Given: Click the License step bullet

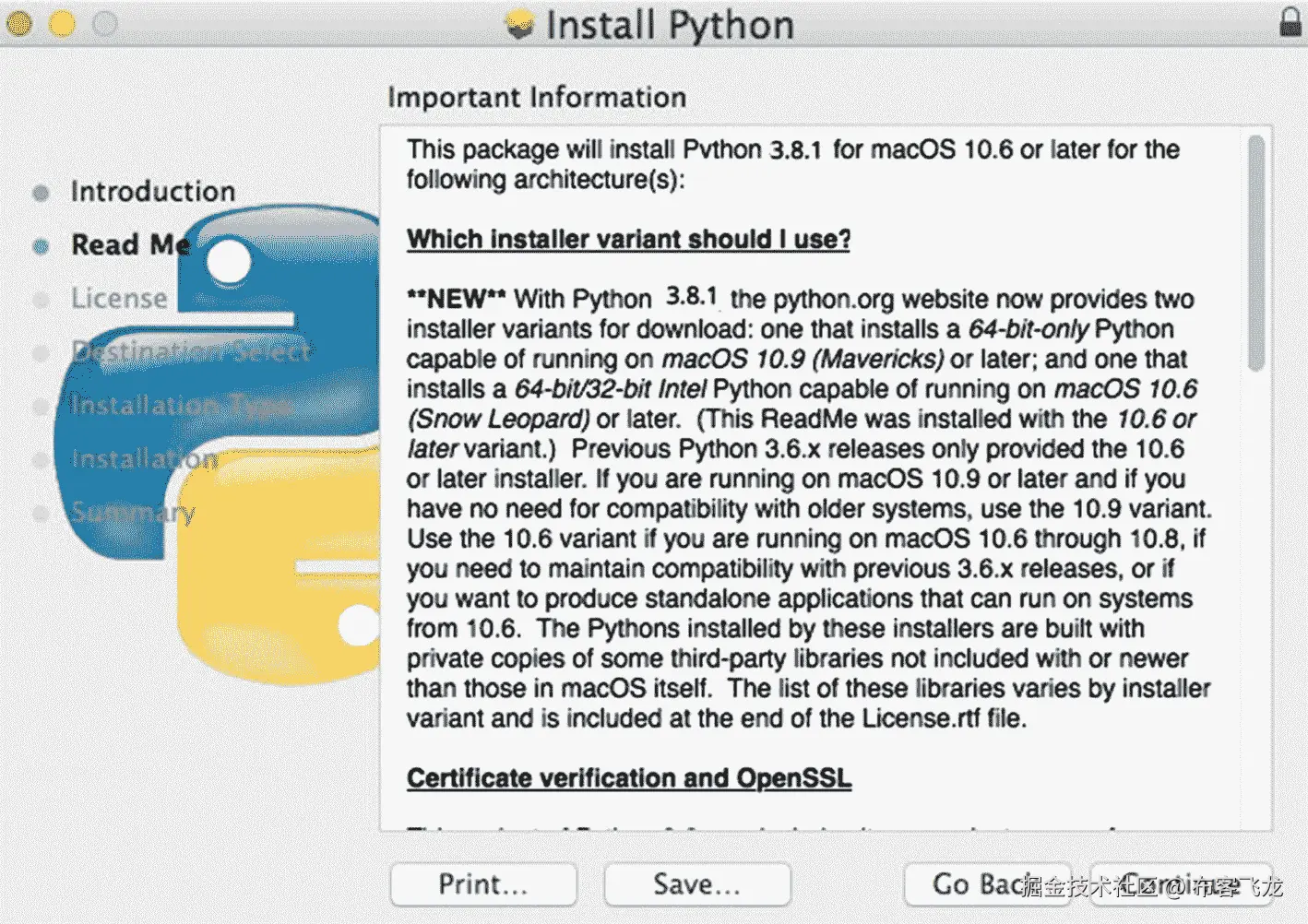Looking at the screenshot, I should pyautogui.click(x=42, y=298).
